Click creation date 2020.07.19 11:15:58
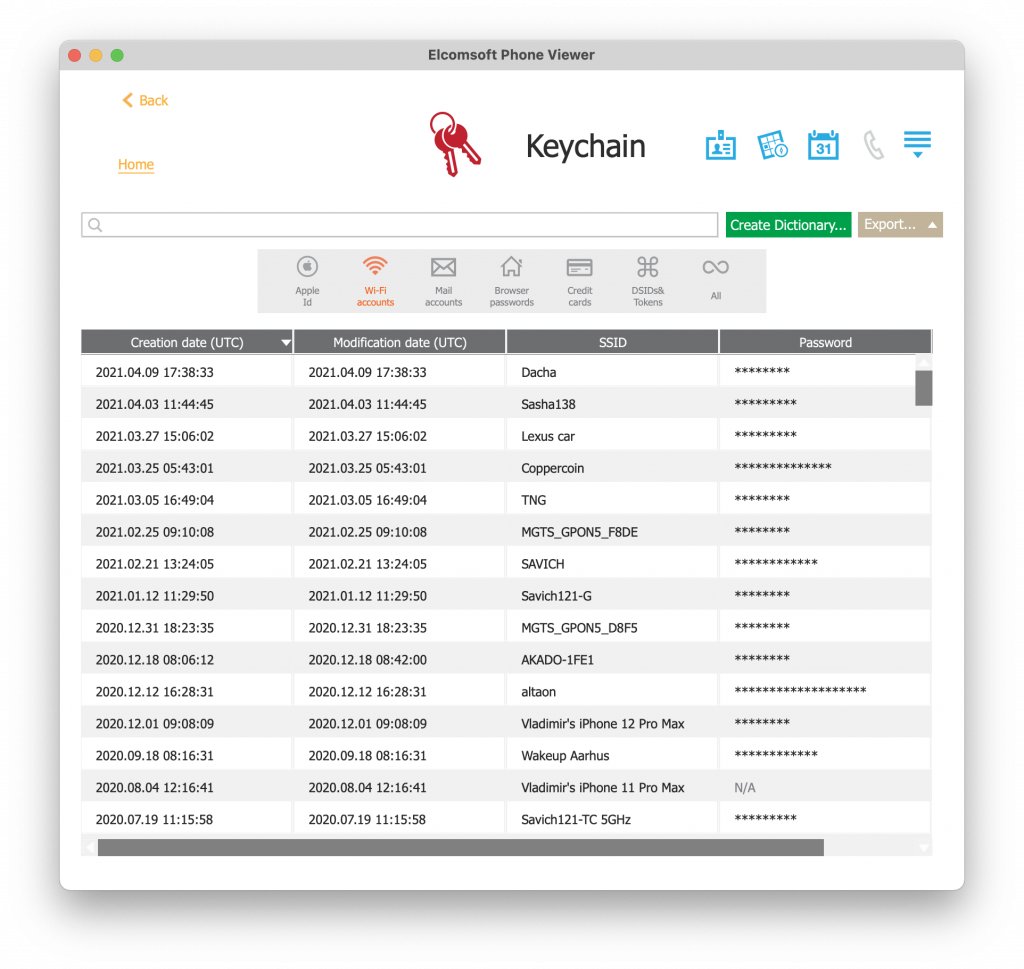 pos(154,820)
